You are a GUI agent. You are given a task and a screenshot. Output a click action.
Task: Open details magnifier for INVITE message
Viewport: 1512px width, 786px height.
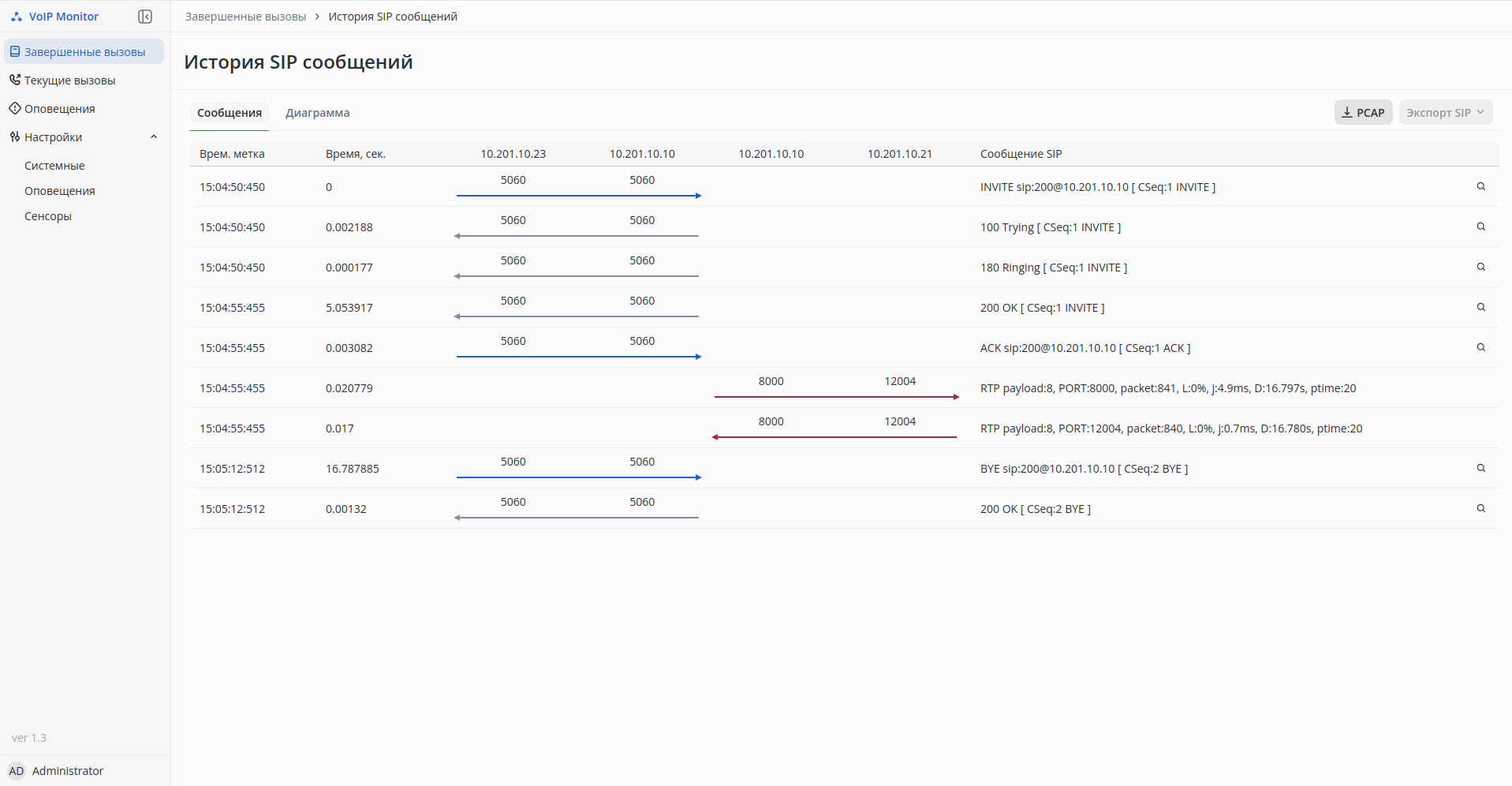click(x=1480, y=187)
